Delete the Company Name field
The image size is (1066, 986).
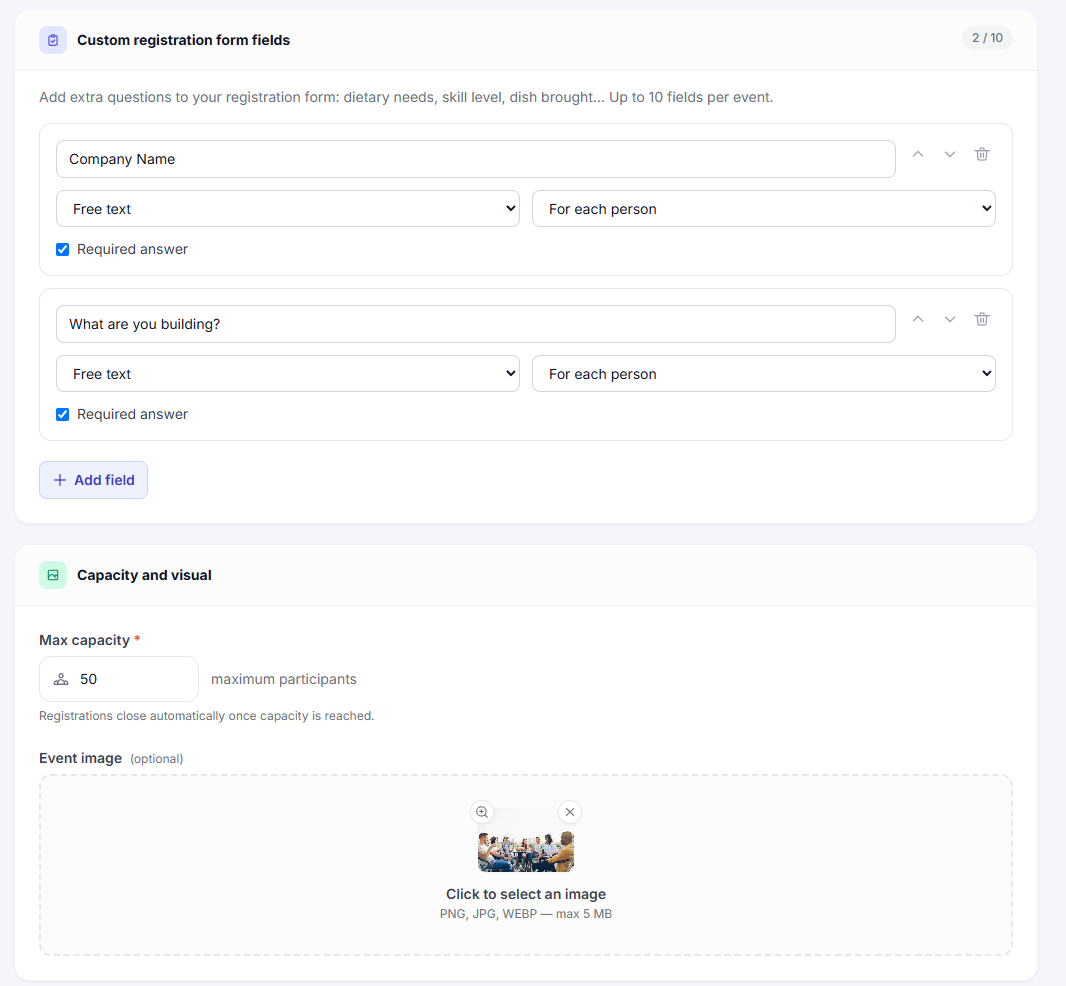(x=982, y=154)
